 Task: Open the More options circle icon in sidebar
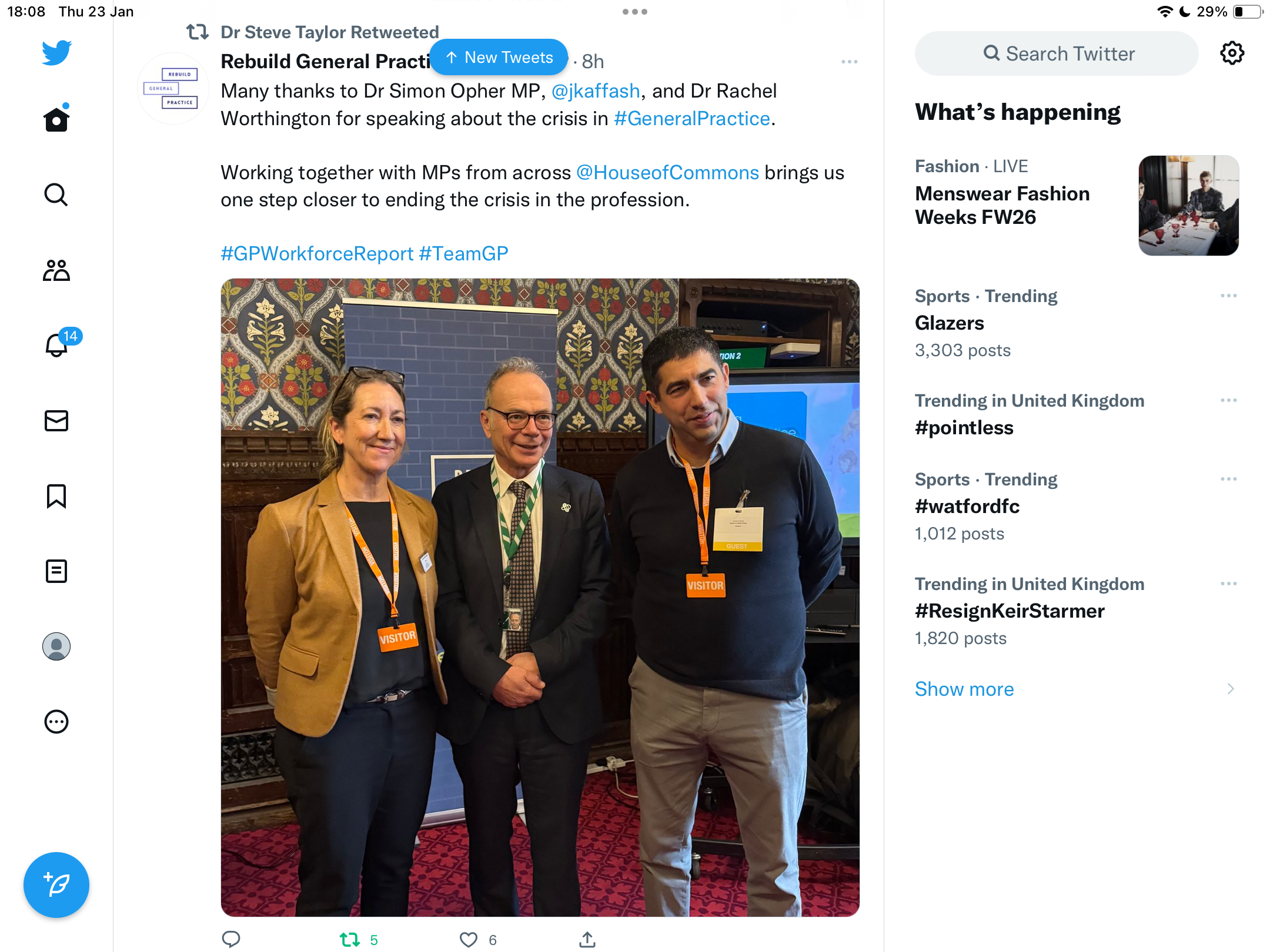(x=56, y=722)
